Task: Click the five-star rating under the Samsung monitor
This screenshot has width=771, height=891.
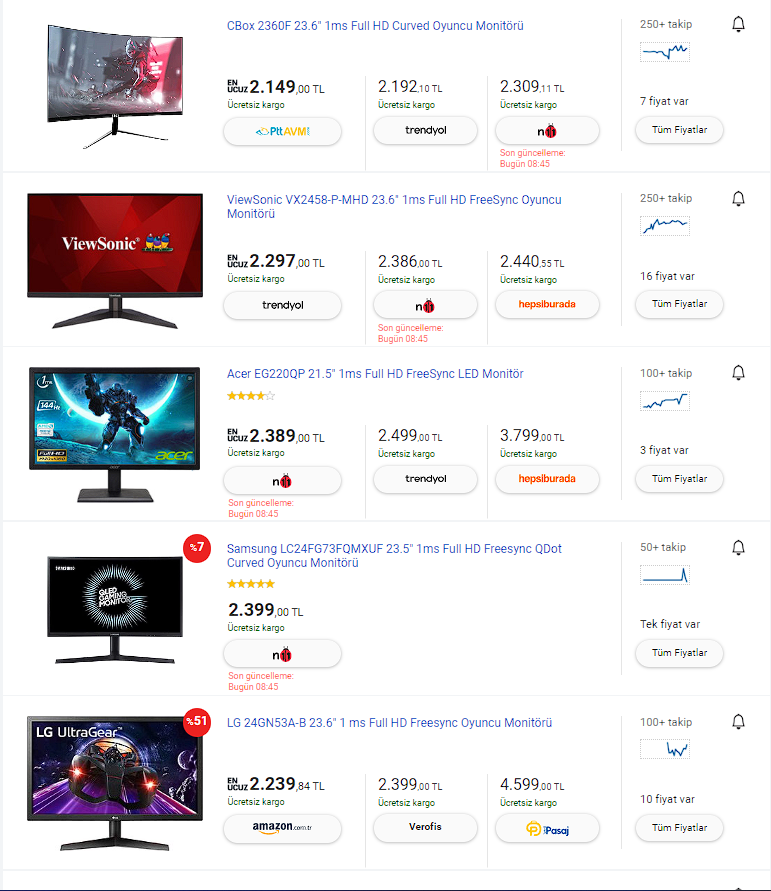Action: pyautogui.click(x=251, y=584)
